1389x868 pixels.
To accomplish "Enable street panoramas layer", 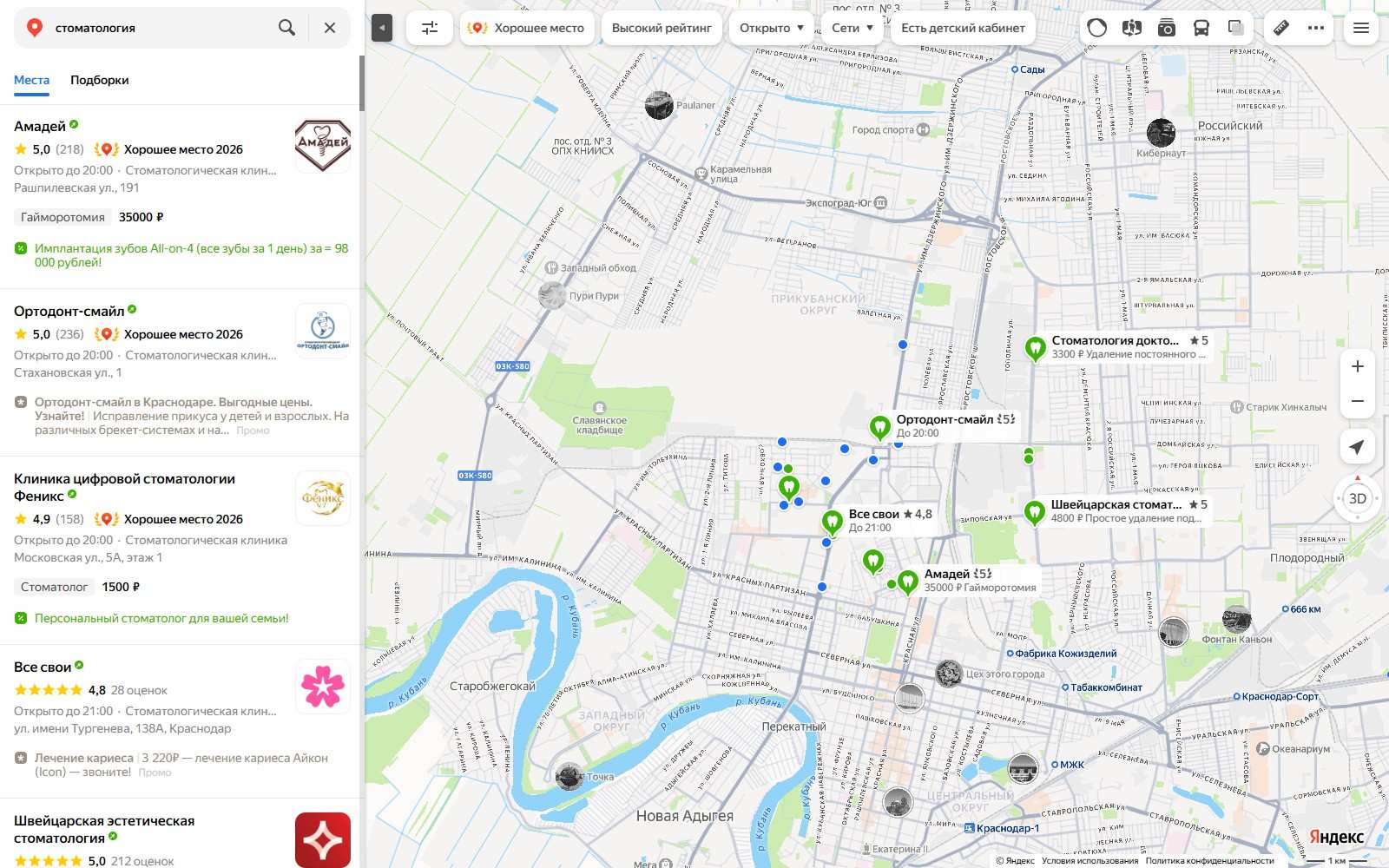I will click(x=1131, y=28).
